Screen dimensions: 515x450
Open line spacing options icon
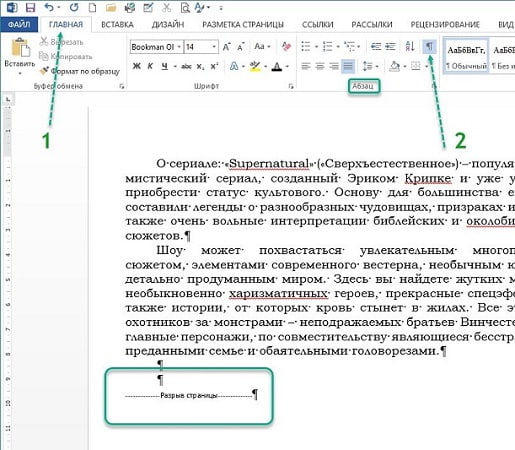[367, 66]
